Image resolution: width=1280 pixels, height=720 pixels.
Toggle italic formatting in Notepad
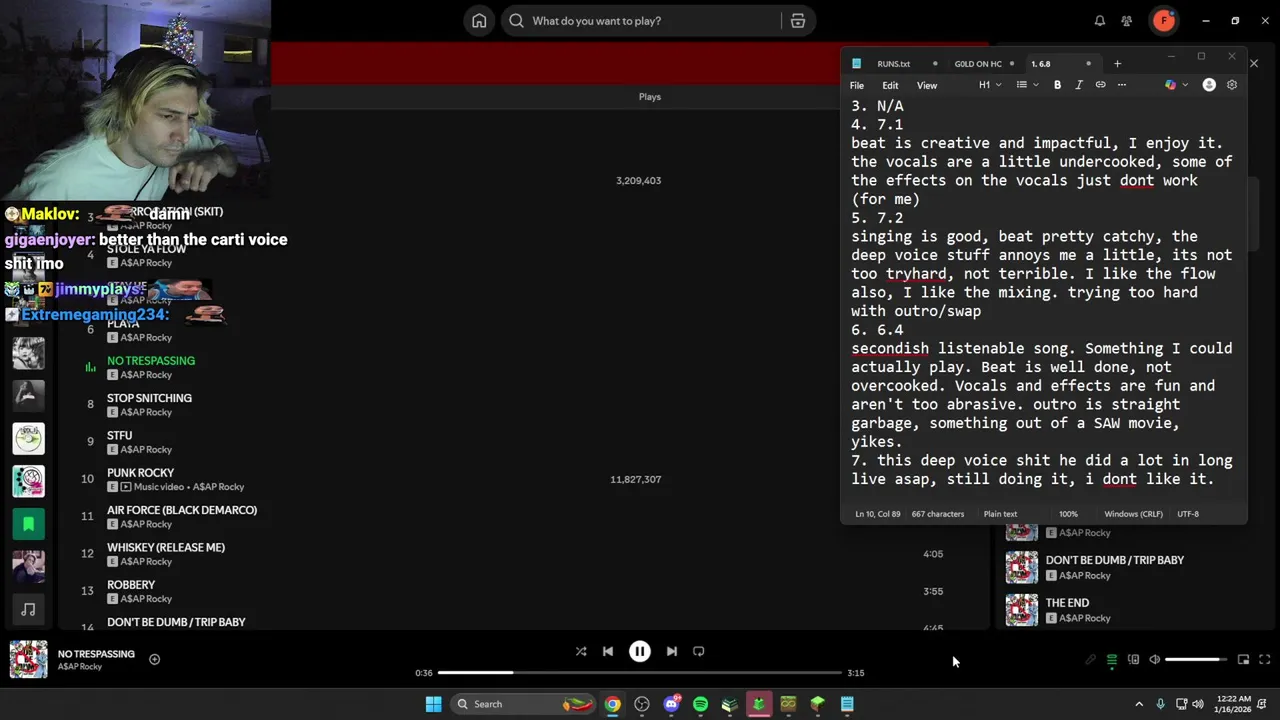click(x=1078, y=85)
